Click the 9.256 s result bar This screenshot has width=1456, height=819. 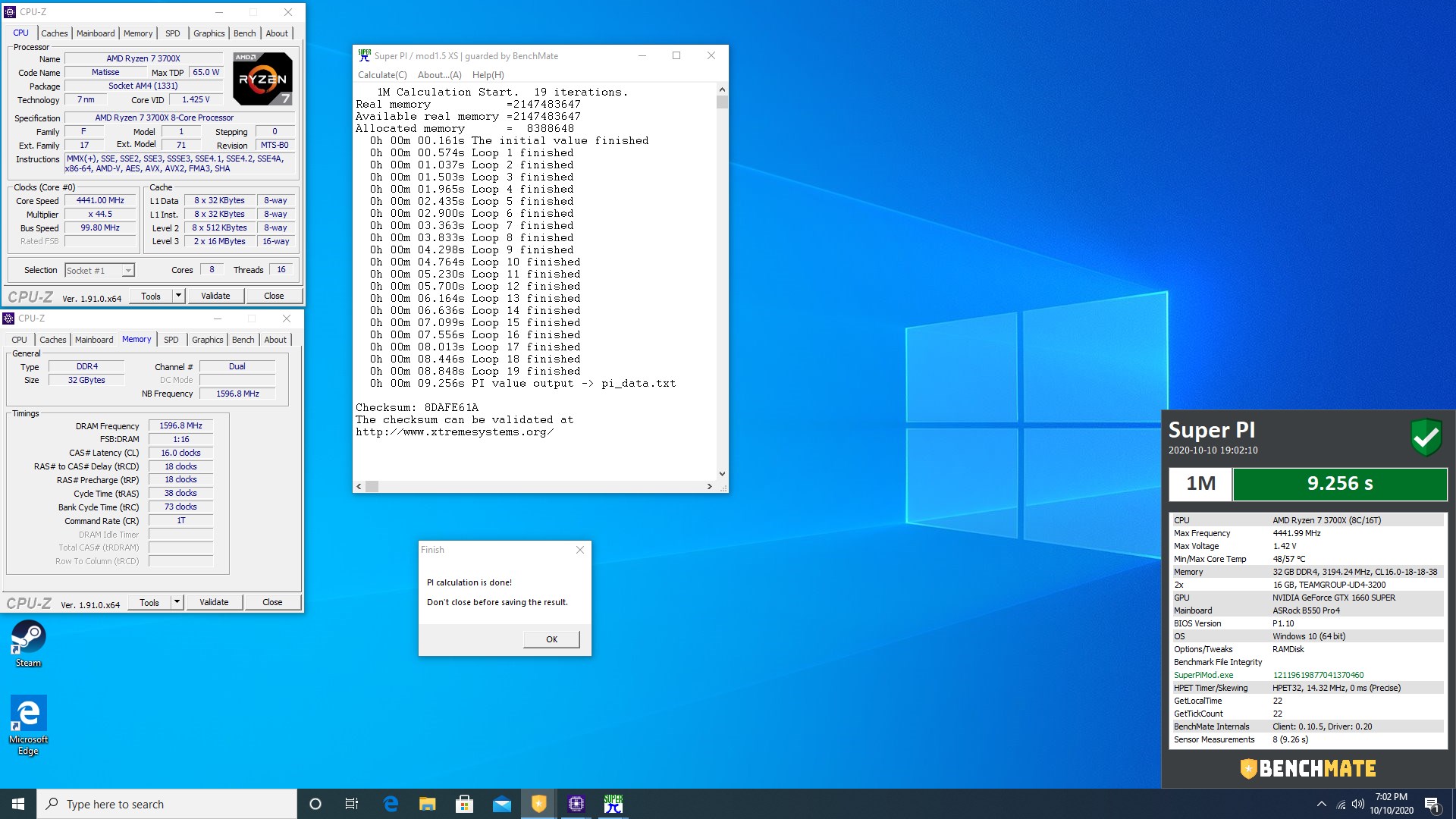pos(1340,484)
